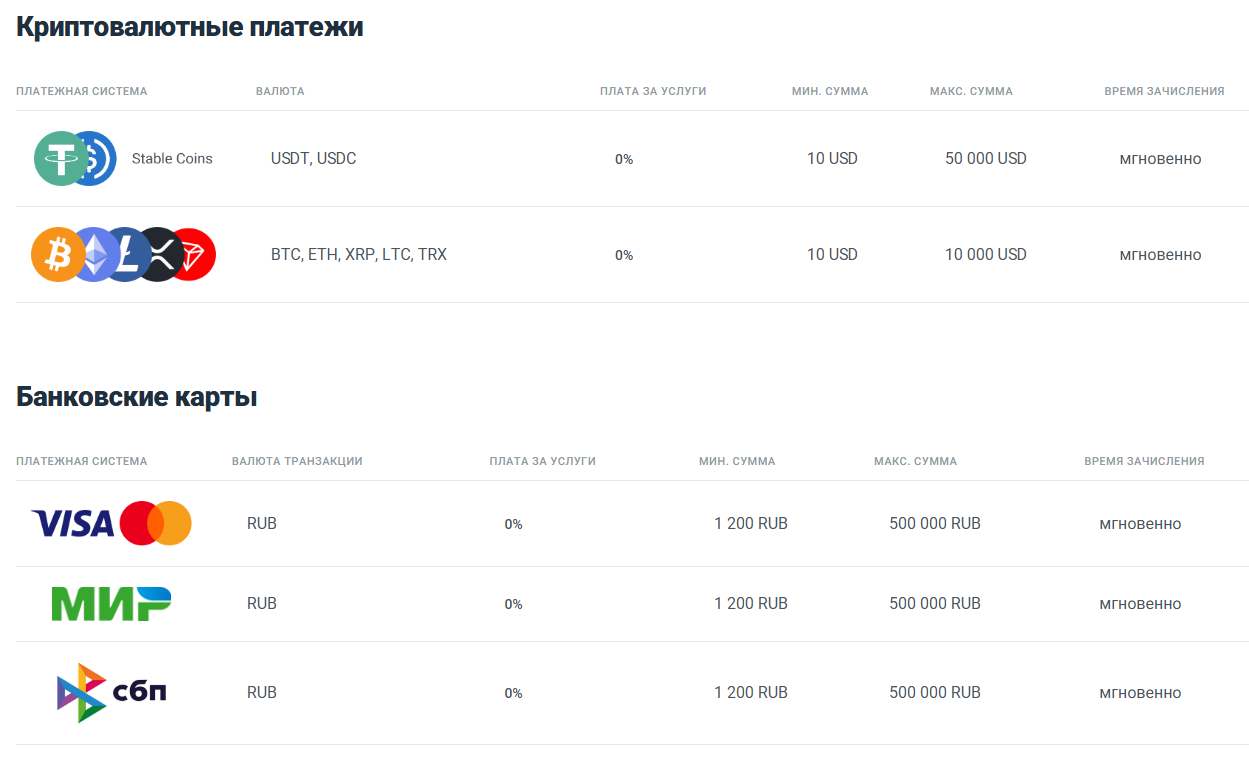Click the red TRON logo
The width and height of the screenshot is (1249, 759).
click(193, 254)
